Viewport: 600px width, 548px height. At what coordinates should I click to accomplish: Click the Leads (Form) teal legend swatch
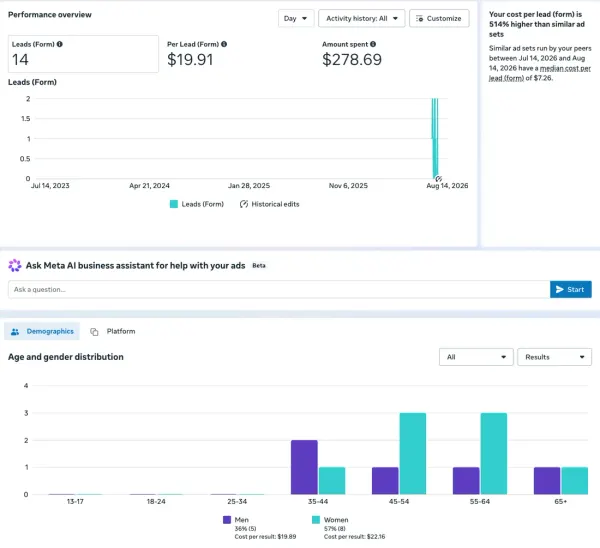tap(174, 204)
